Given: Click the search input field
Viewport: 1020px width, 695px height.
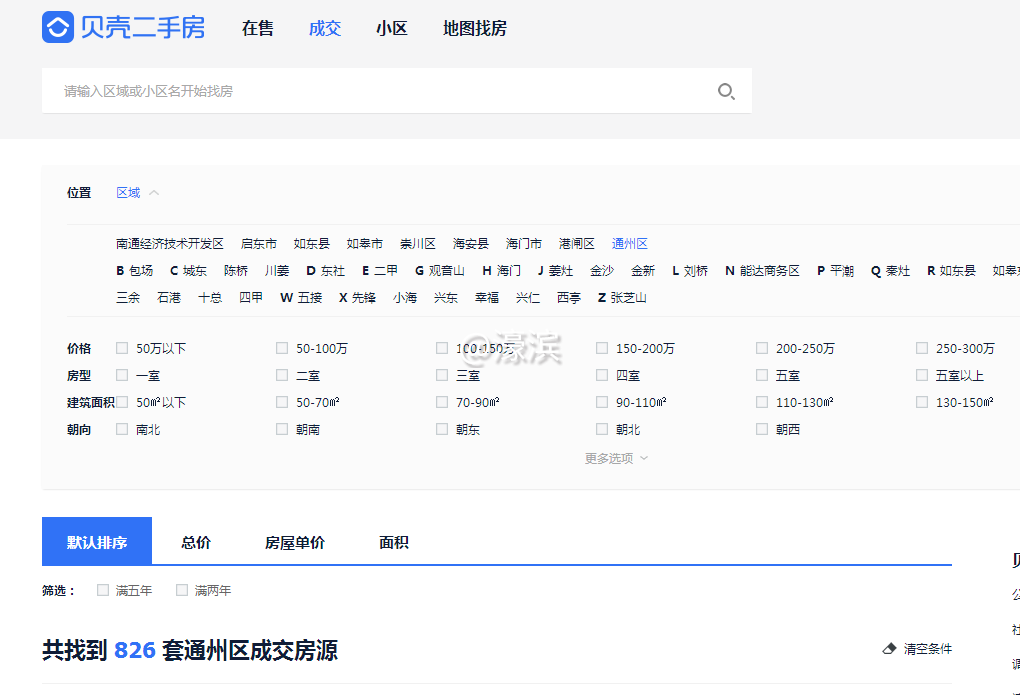Looking at the screenshot, I should click(300, 90).
